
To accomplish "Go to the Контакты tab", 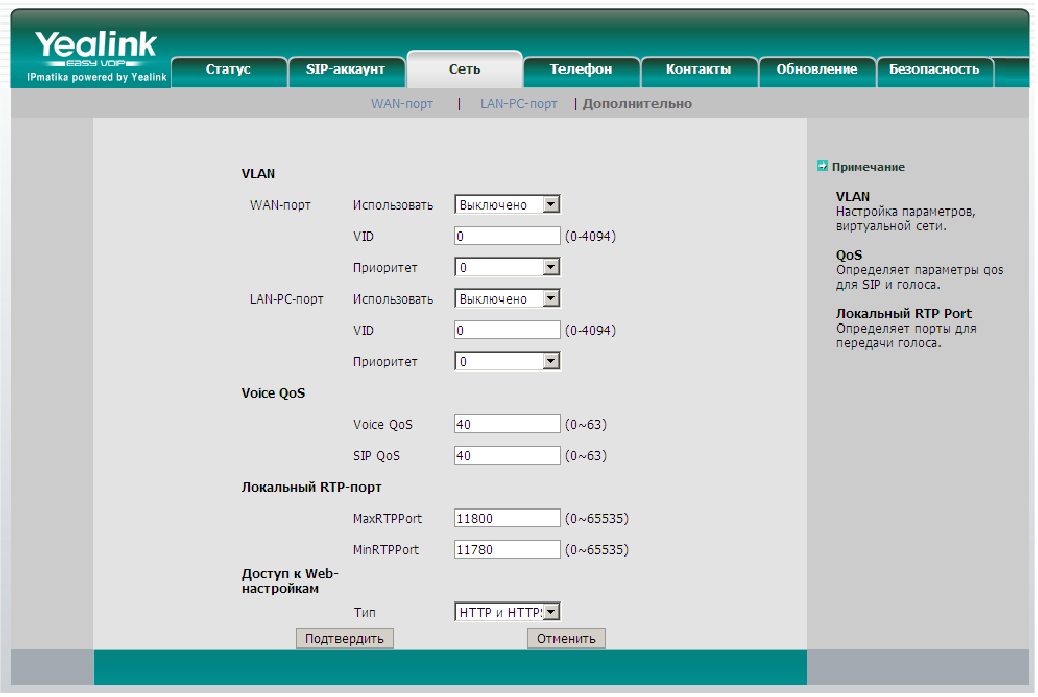I will [x=699, y=70].
